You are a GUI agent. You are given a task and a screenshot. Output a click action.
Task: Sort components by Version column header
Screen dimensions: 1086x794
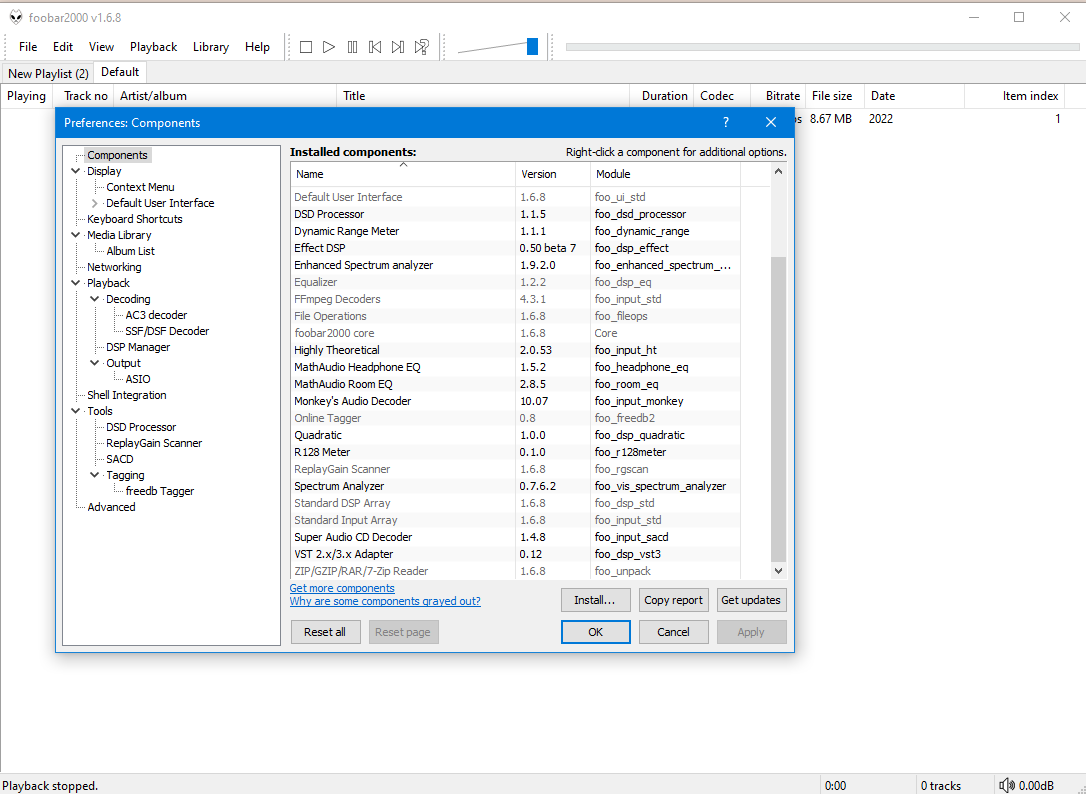click(x=553, y=174)
